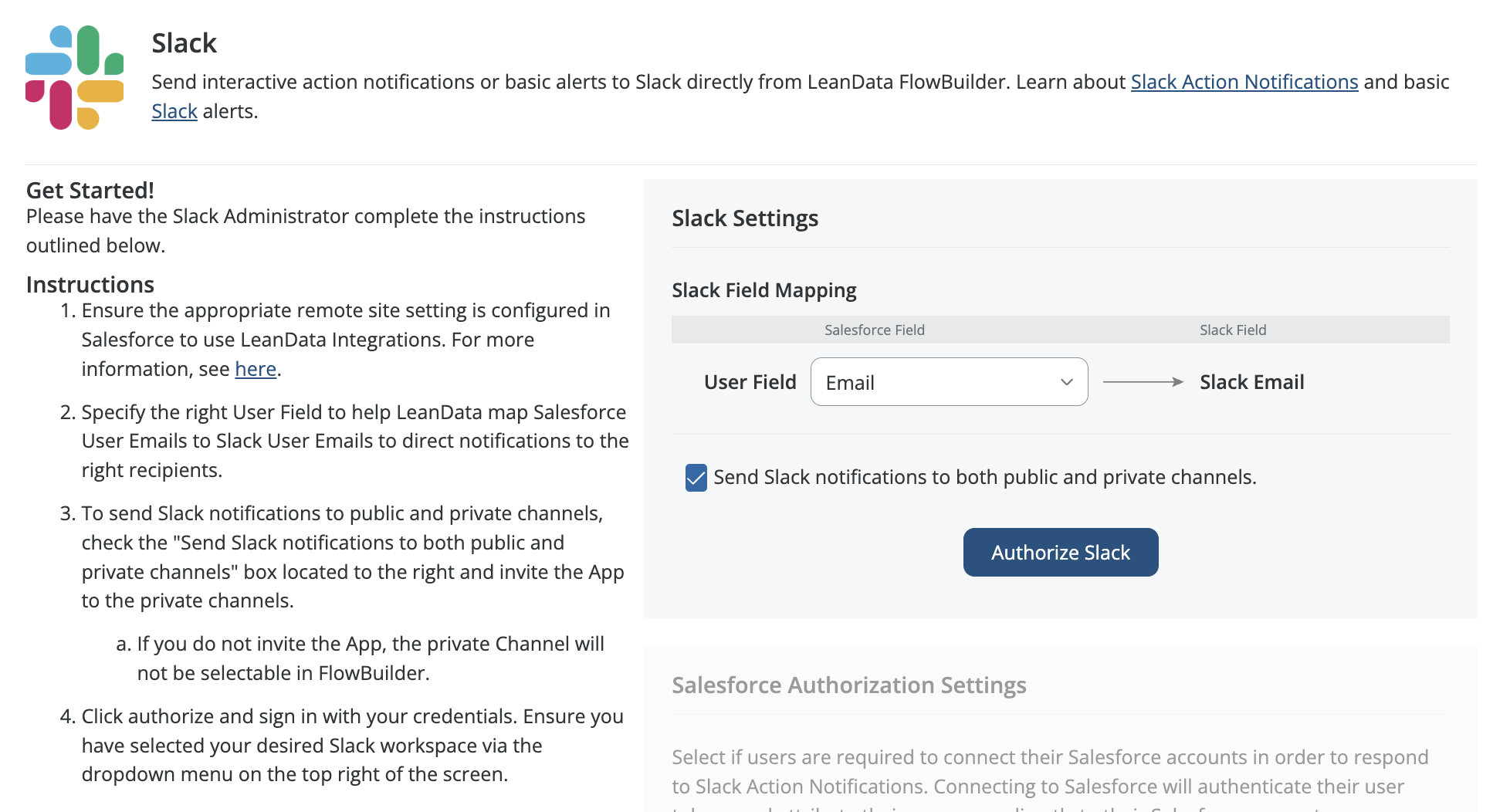Click the Slack Field column header
The image size is (1510, 812).
coord(1233,330)
